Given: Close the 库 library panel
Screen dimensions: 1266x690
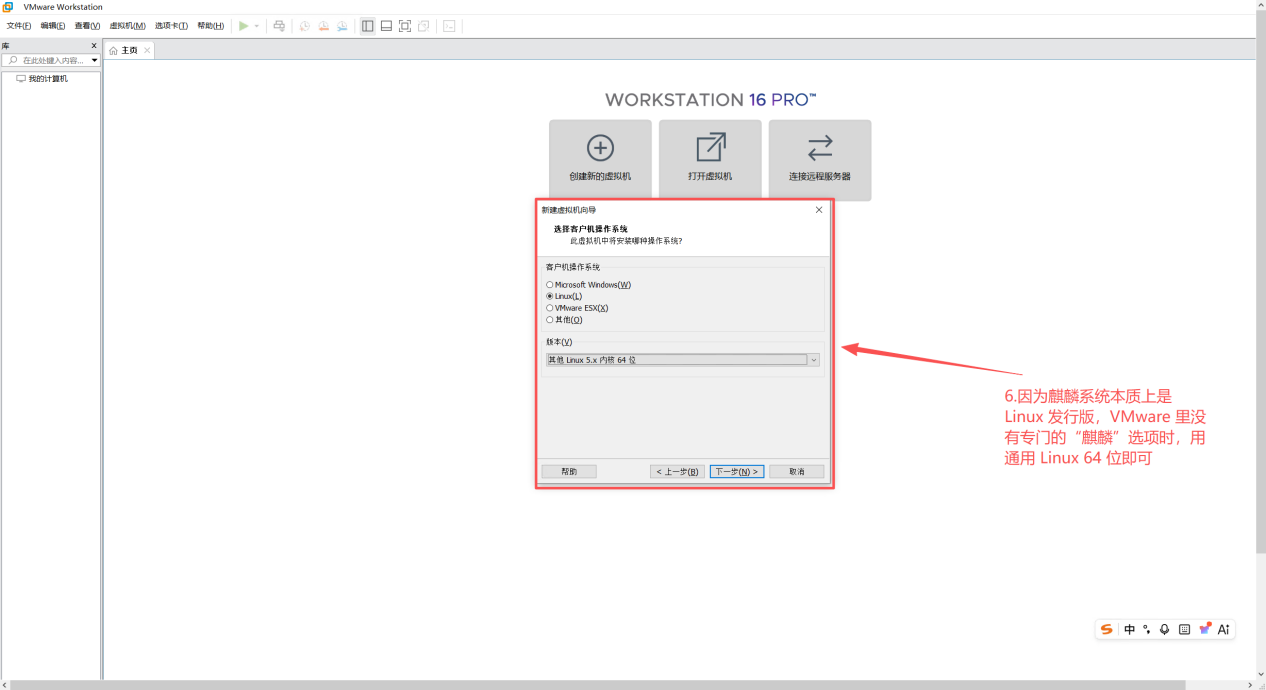Looking at the screenshot, I should tap(94, 46).
